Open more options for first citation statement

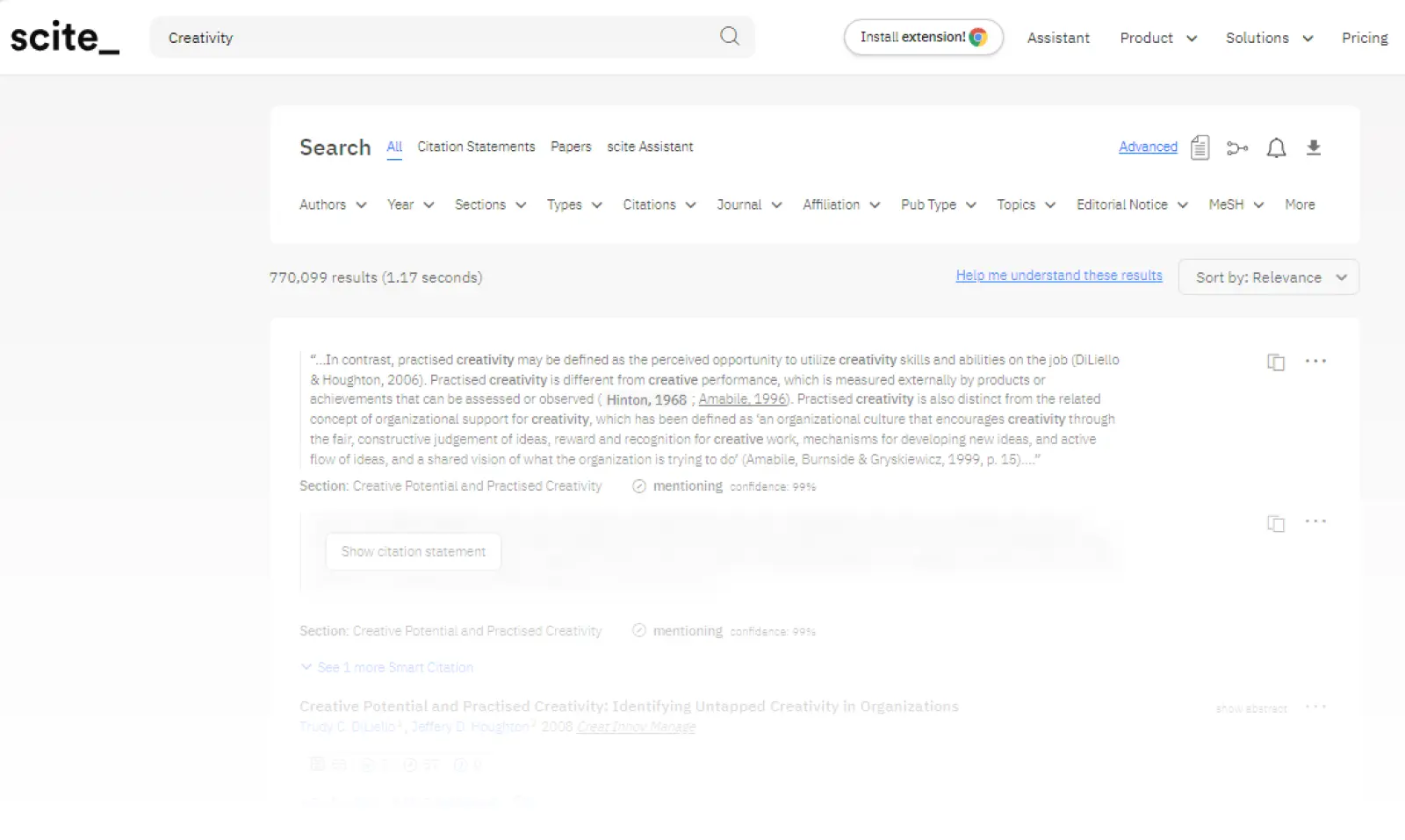(1315, 361)
